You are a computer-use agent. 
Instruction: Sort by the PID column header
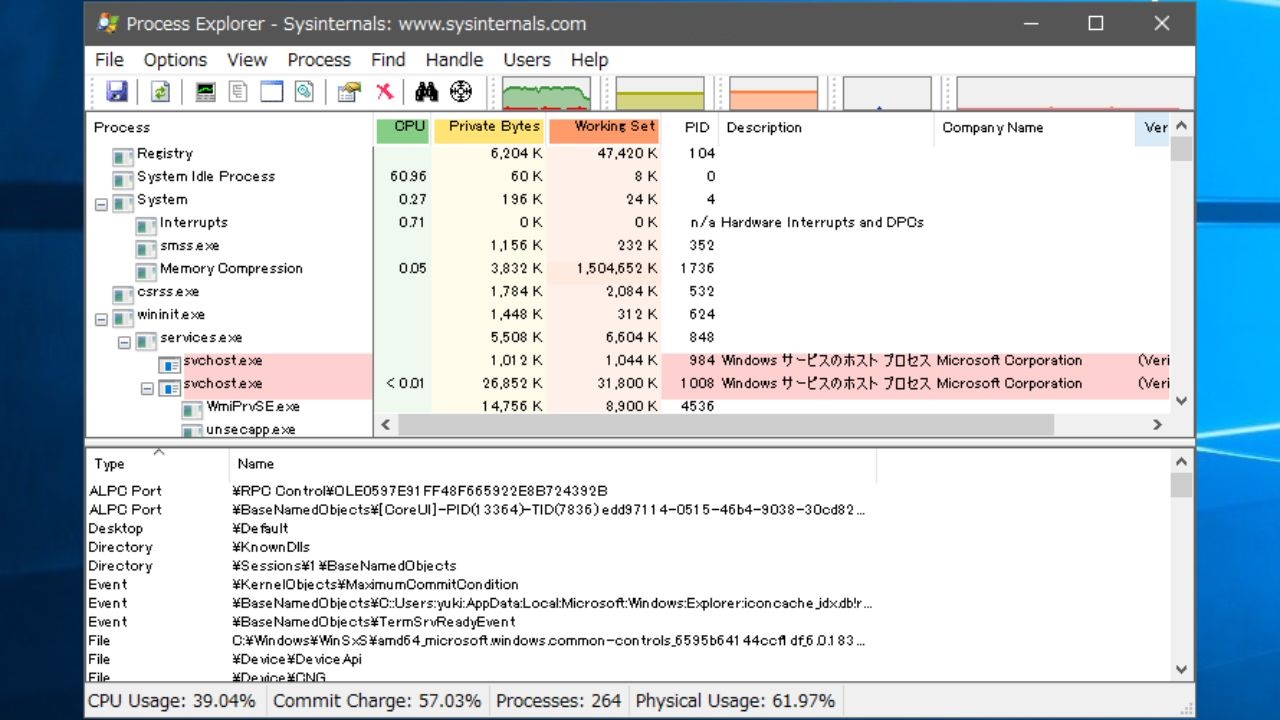pos(690,128)
